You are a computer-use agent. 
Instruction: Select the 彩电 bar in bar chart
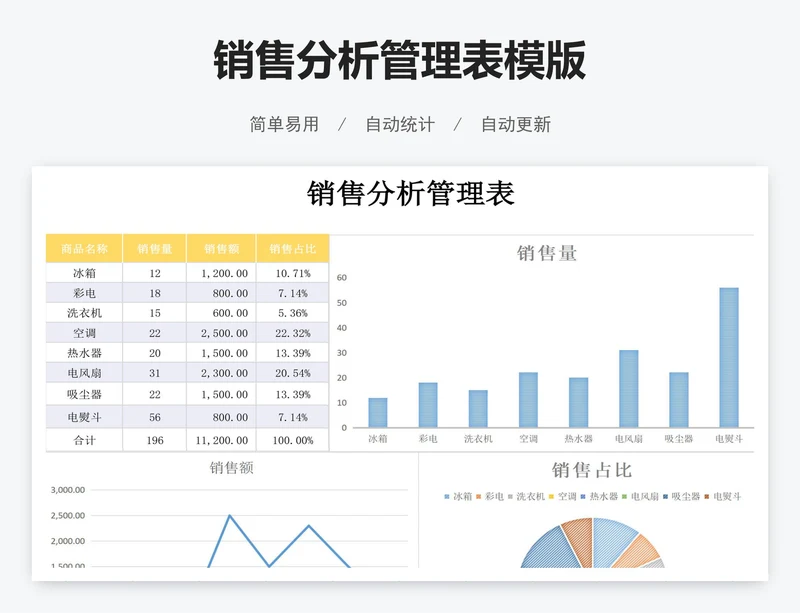[x=428, y=405]
